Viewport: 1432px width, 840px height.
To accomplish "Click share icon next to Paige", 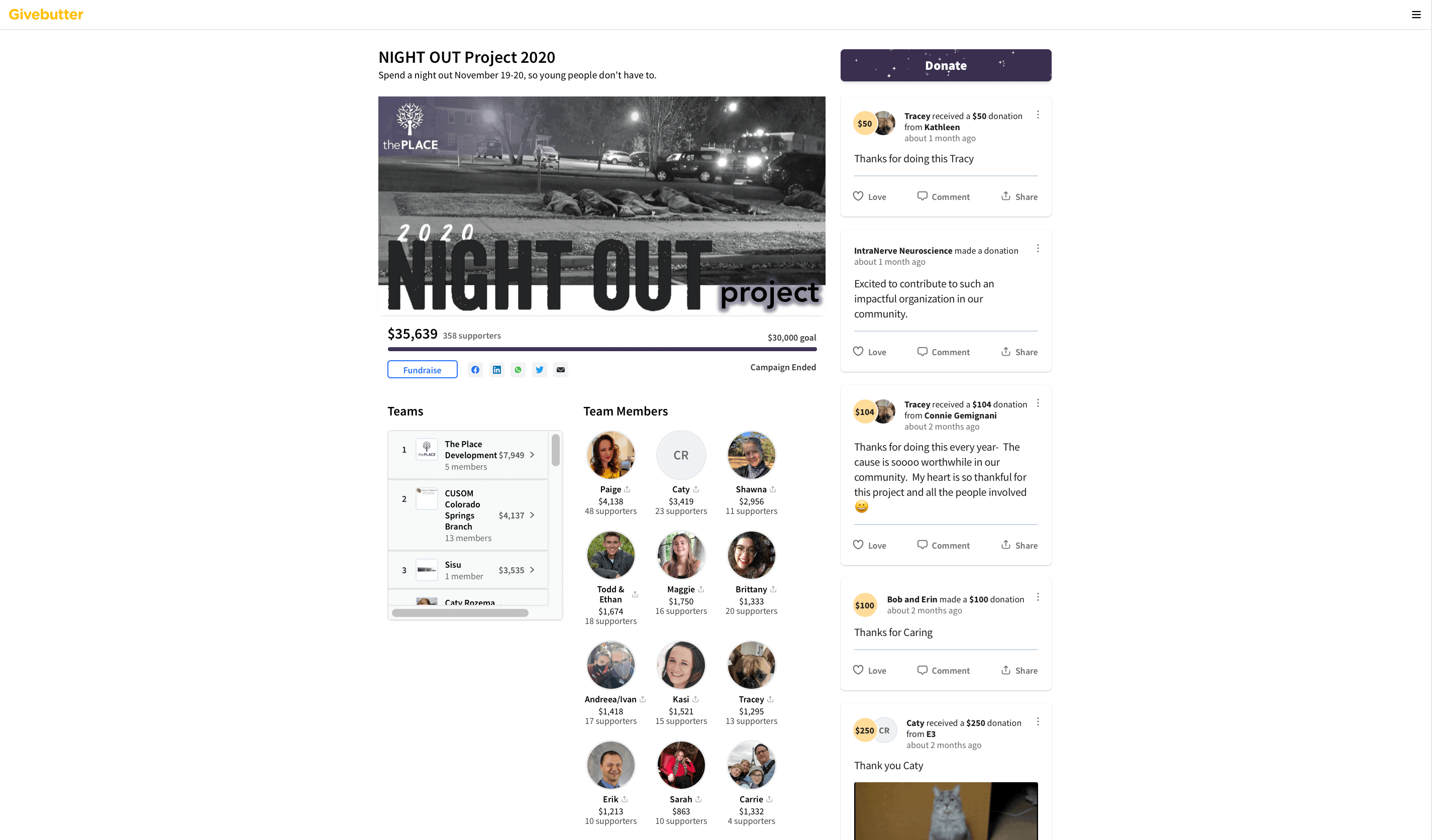I will coord(628,489).
